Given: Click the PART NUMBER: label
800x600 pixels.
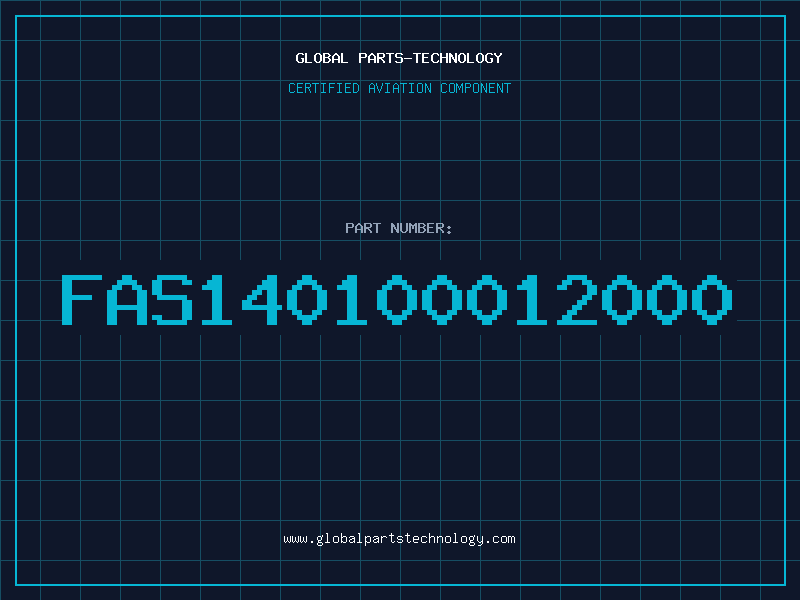Looking at the screenshot, I should (x=399, y=228).
